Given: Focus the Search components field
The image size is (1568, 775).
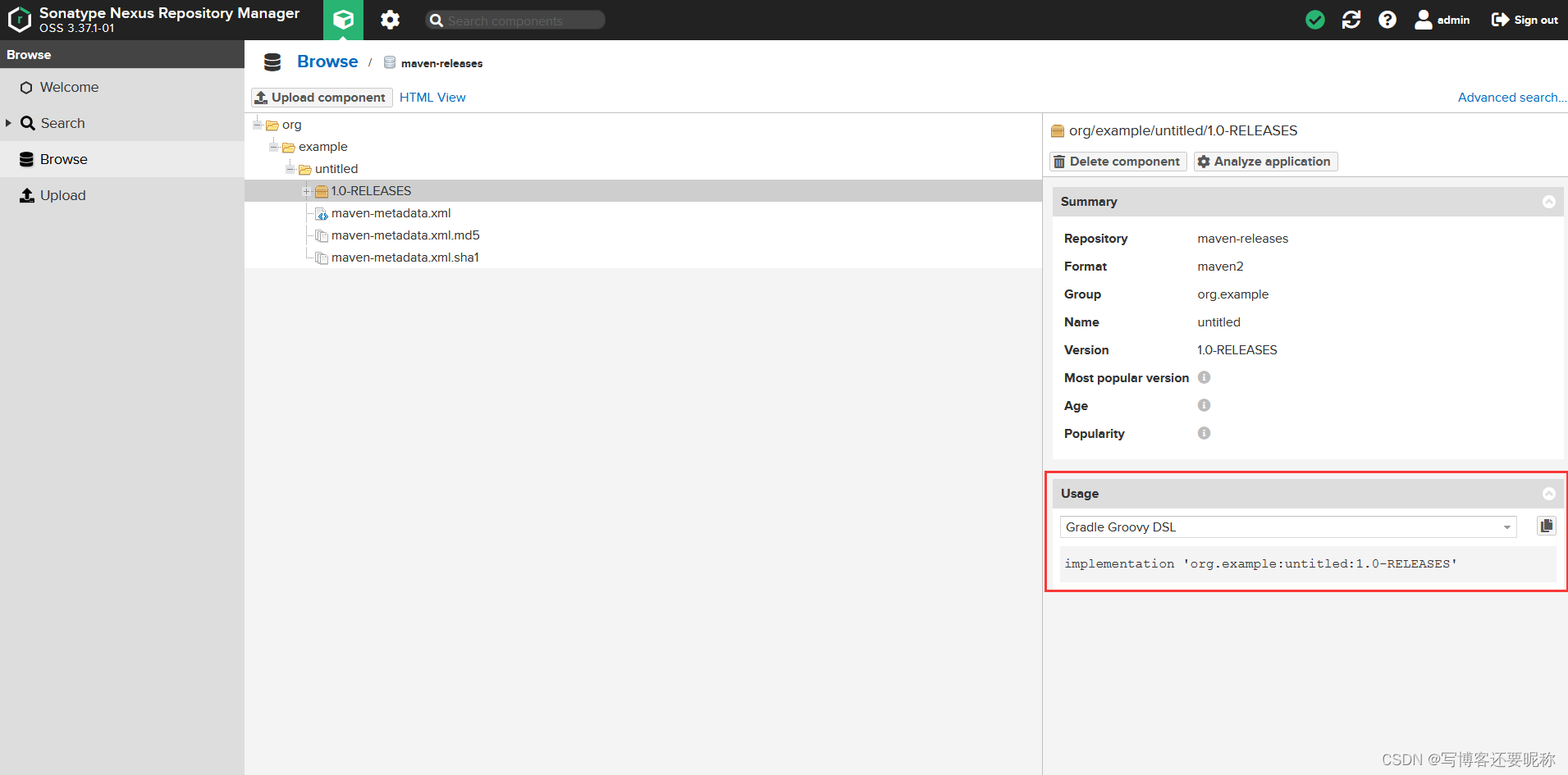Looking at the screenshot, I should pyautogui.click(x=515, y=21).
